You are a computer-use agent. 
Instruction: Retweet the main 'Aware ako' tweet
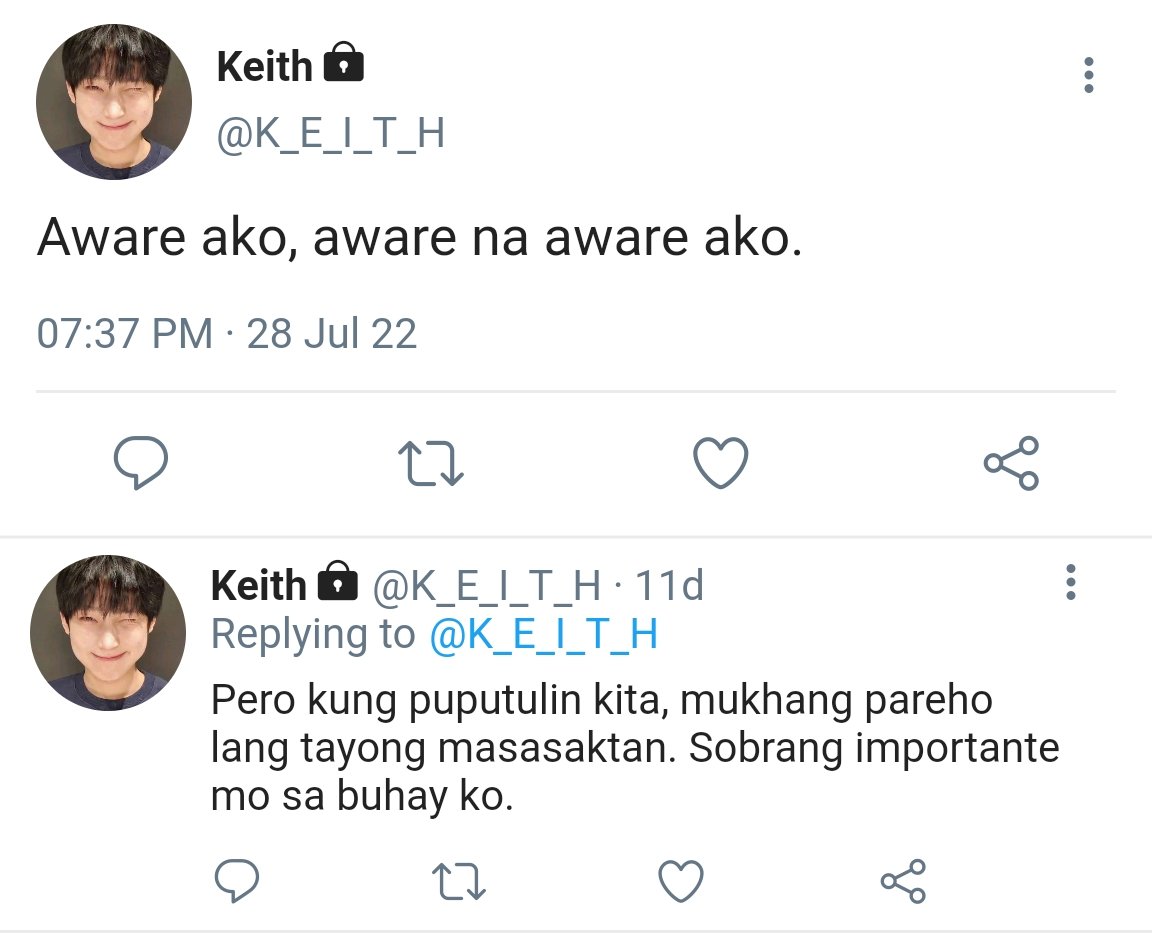(431, 463)
